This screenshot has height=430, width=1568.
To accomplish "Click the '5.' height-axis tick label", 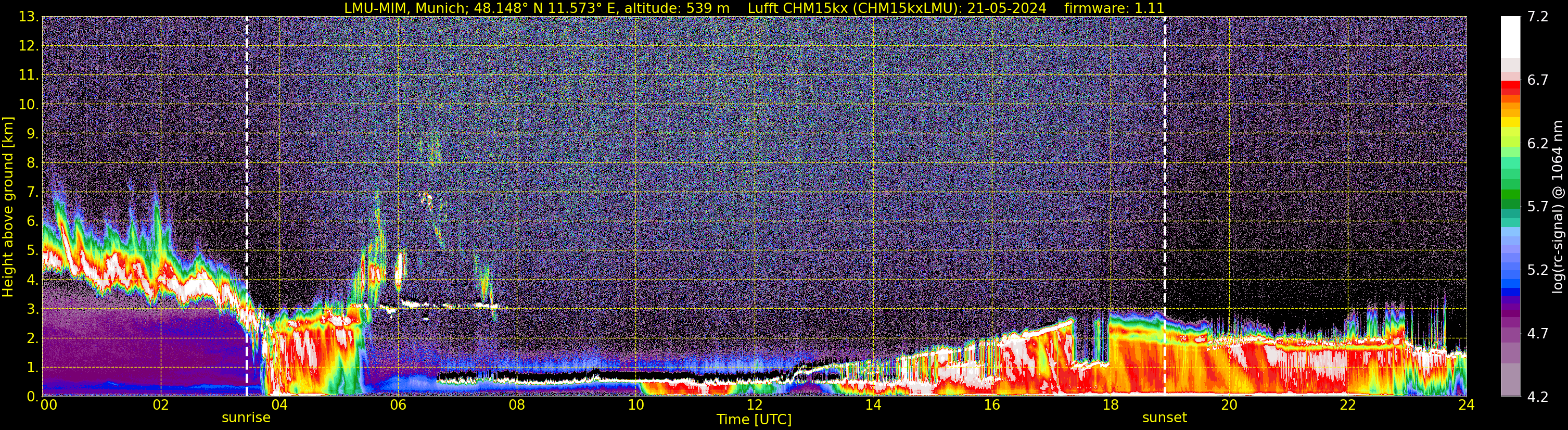I will [x=32, y=250].
